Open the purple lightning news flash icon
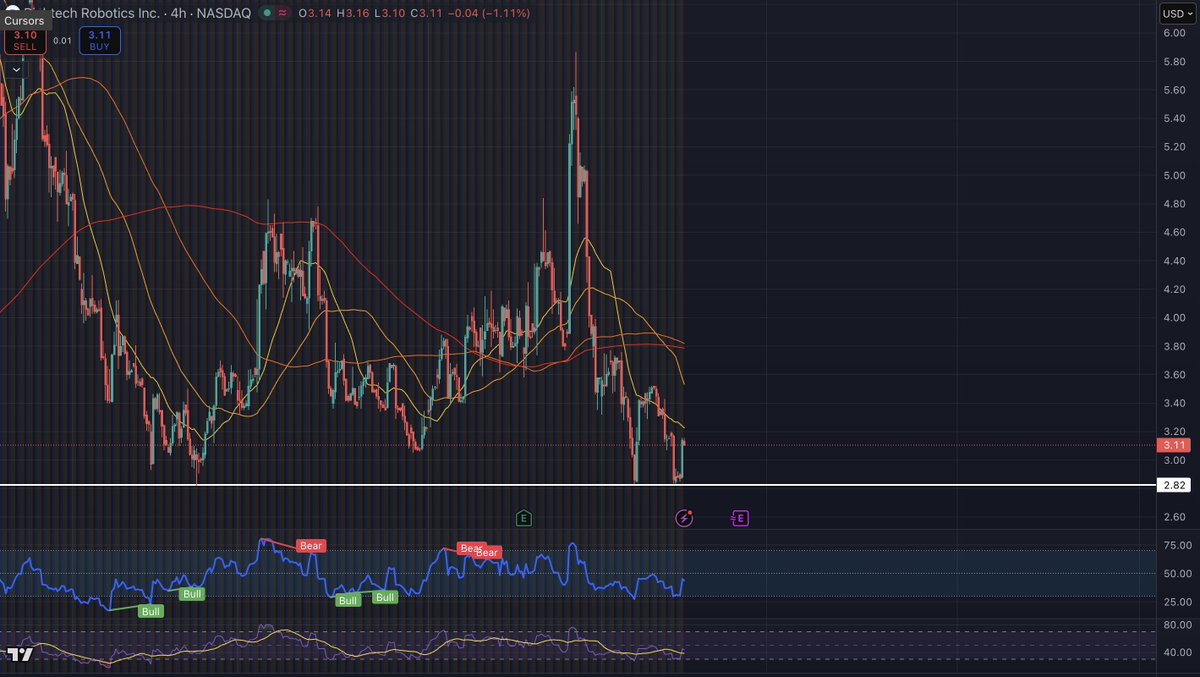Screen dimensions: 1200x677 684,518
